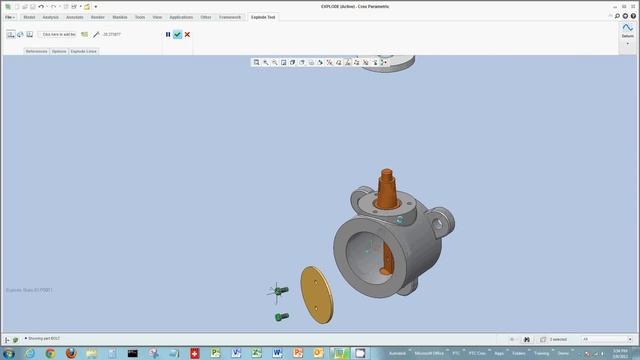640x360 pixels.
Task: Click the Zoom In icon in graphics toolbar
Action: [266, 62]
